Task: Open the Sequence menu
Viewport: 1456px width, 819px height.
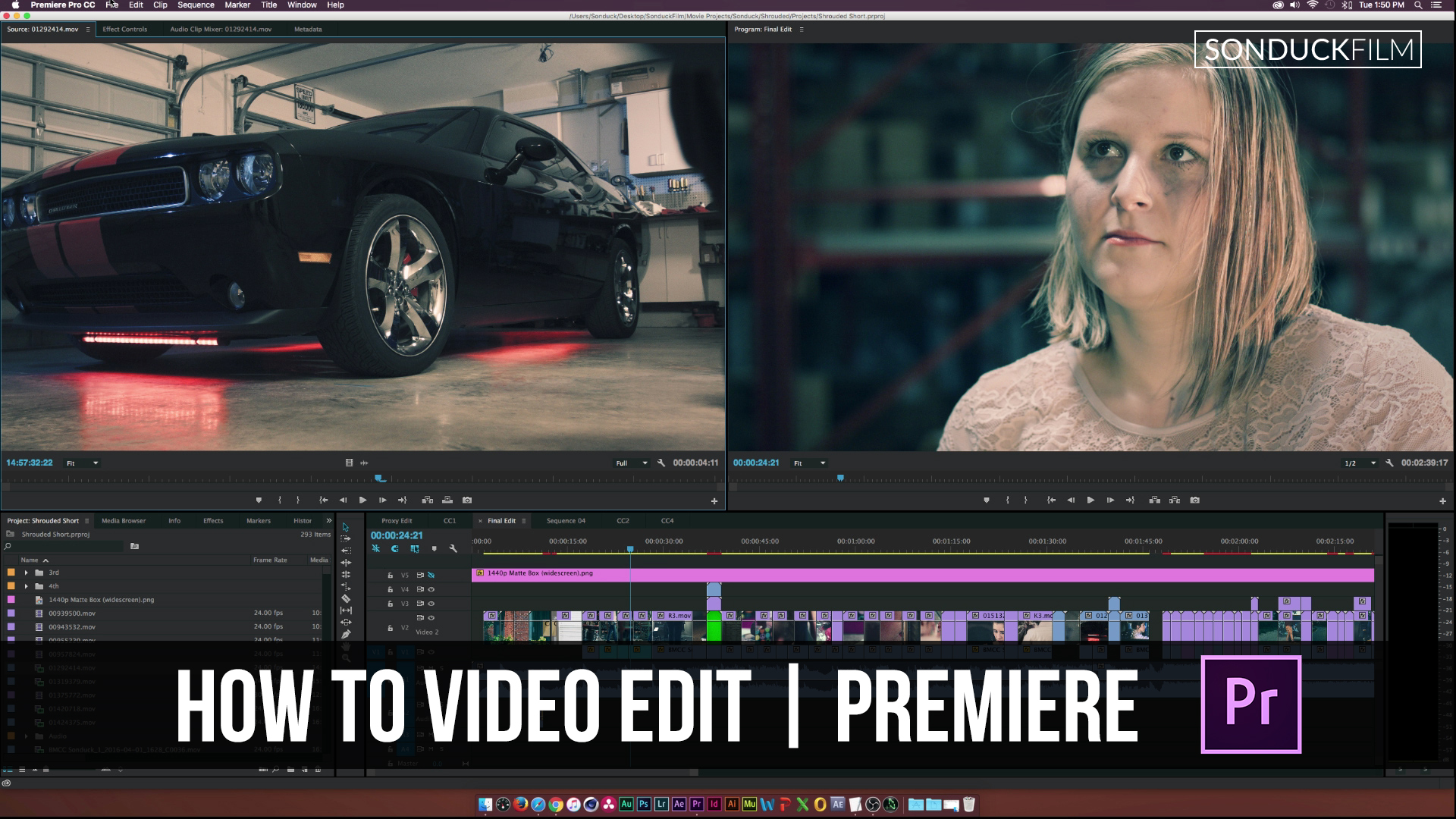Action: tap(196, 5)
